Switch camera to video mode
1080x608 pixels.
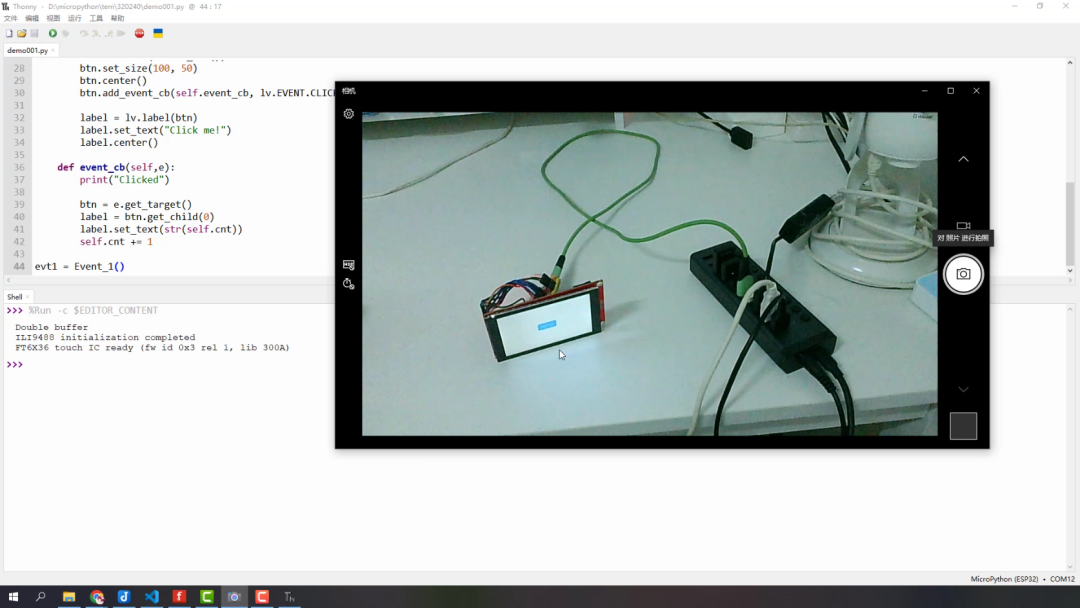point(963,226)
